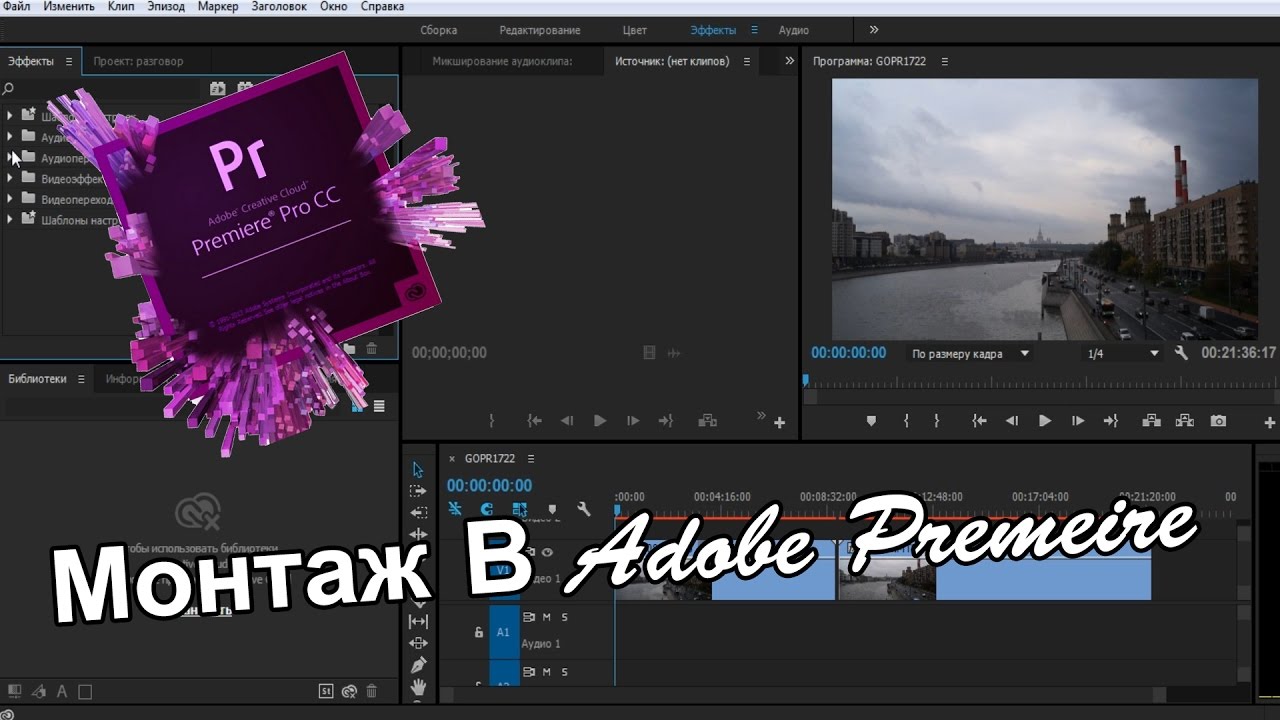Delete item with Effects panel trash icon
Viewport: 1280px width, 720px height.
pos(372,349)
